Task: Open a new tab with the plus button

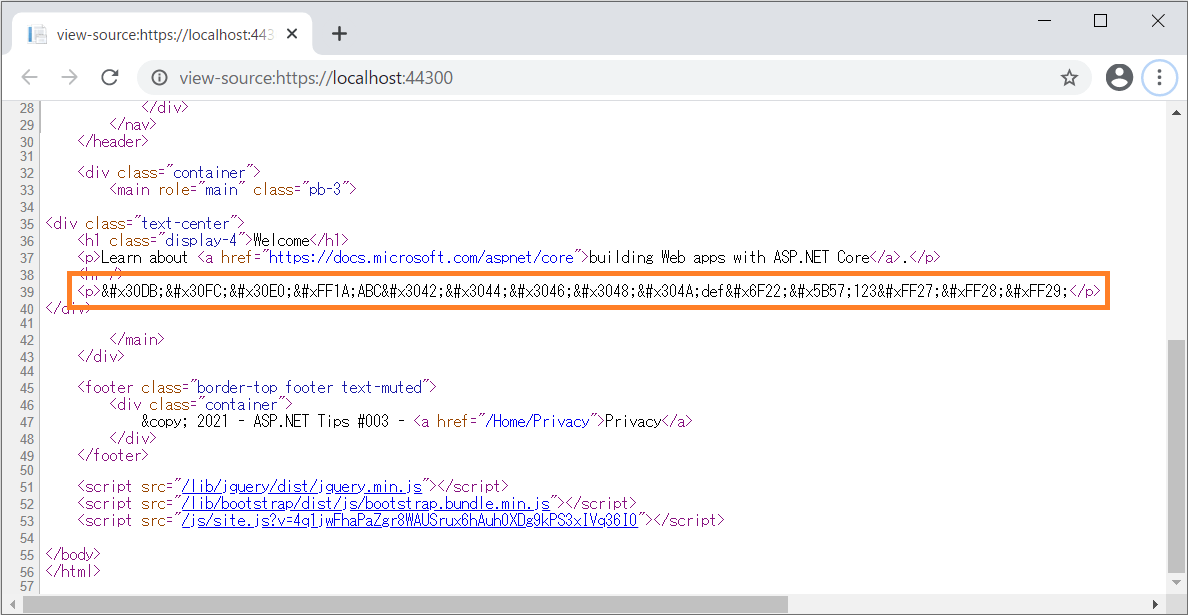Action: pos(339,34)
